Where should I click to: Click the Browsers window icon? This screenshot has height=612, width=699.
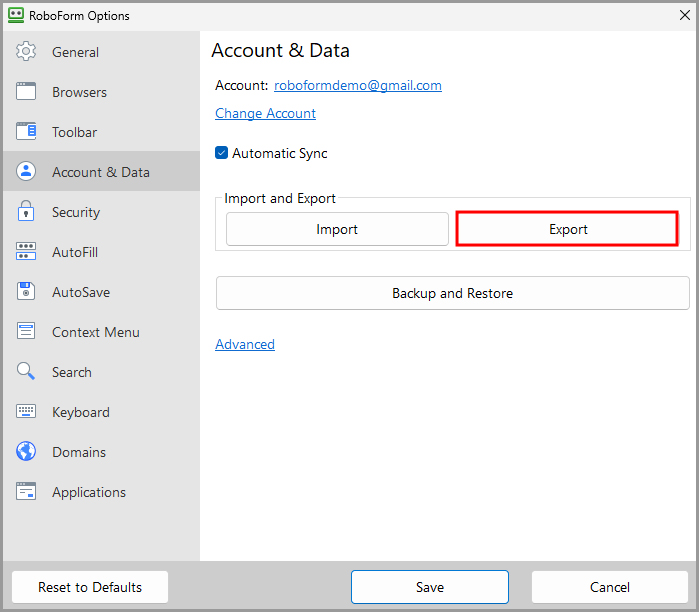click(x=26, y=91)
